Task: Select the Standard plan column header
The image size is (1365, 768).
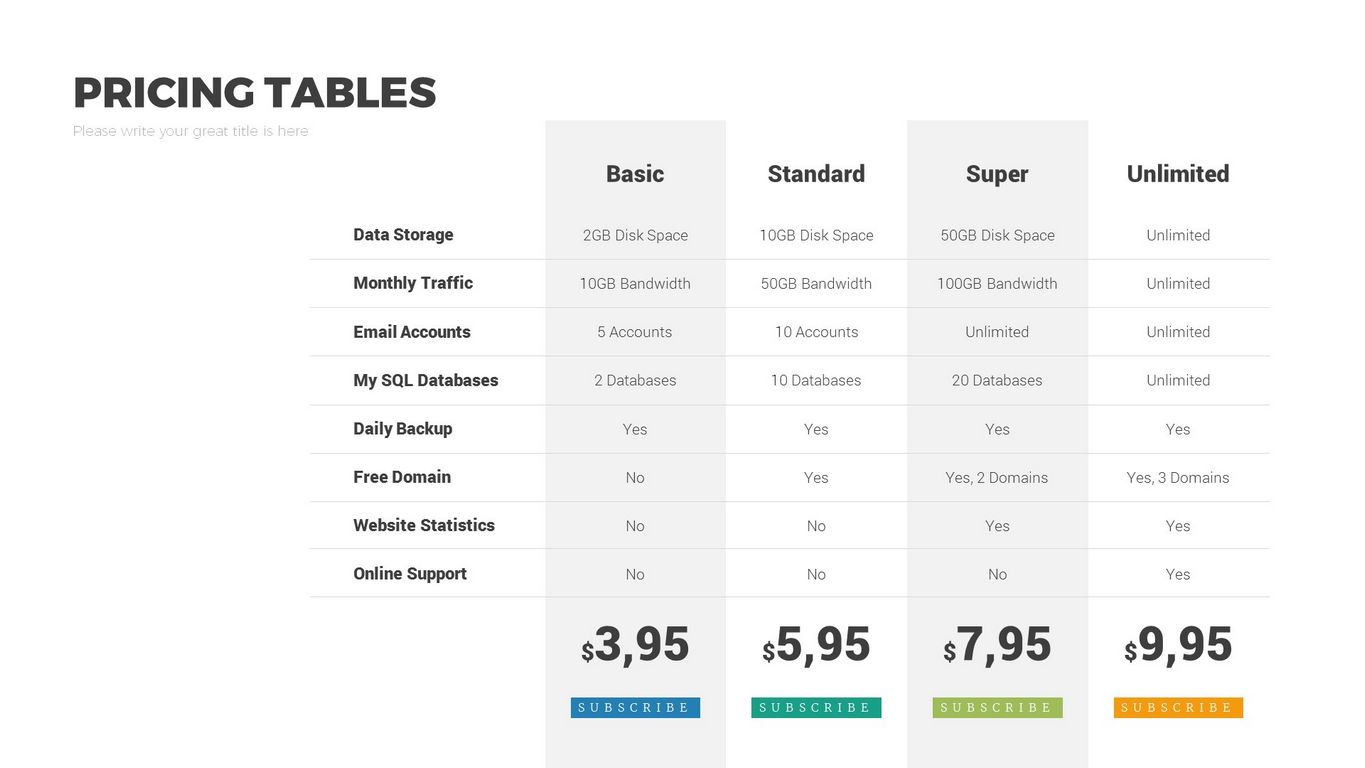Action: [816, 174]
